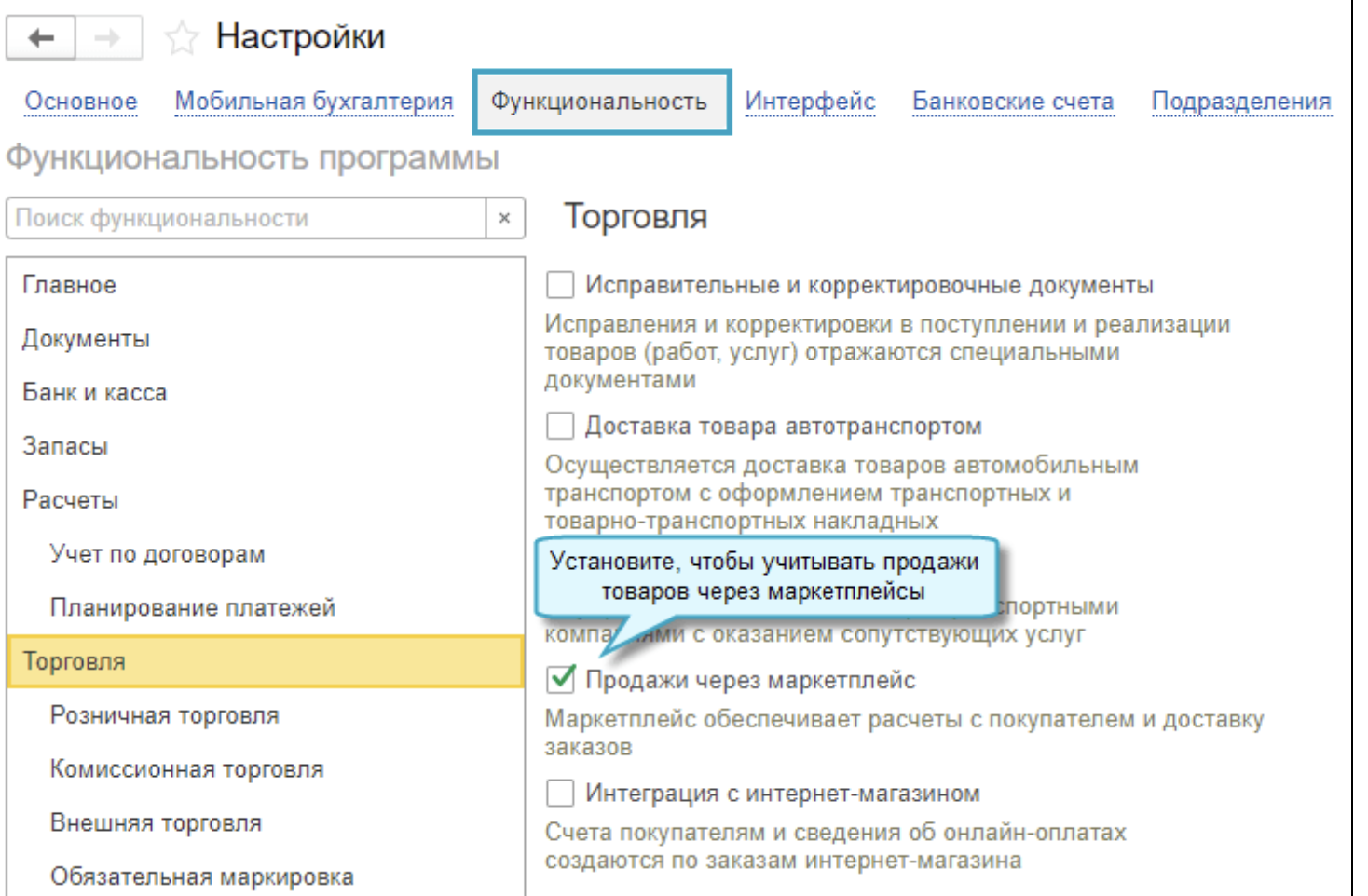The image size is (1368, 896).
Task: Select Учет по договорам subsection
Action: tap(157, 554)
